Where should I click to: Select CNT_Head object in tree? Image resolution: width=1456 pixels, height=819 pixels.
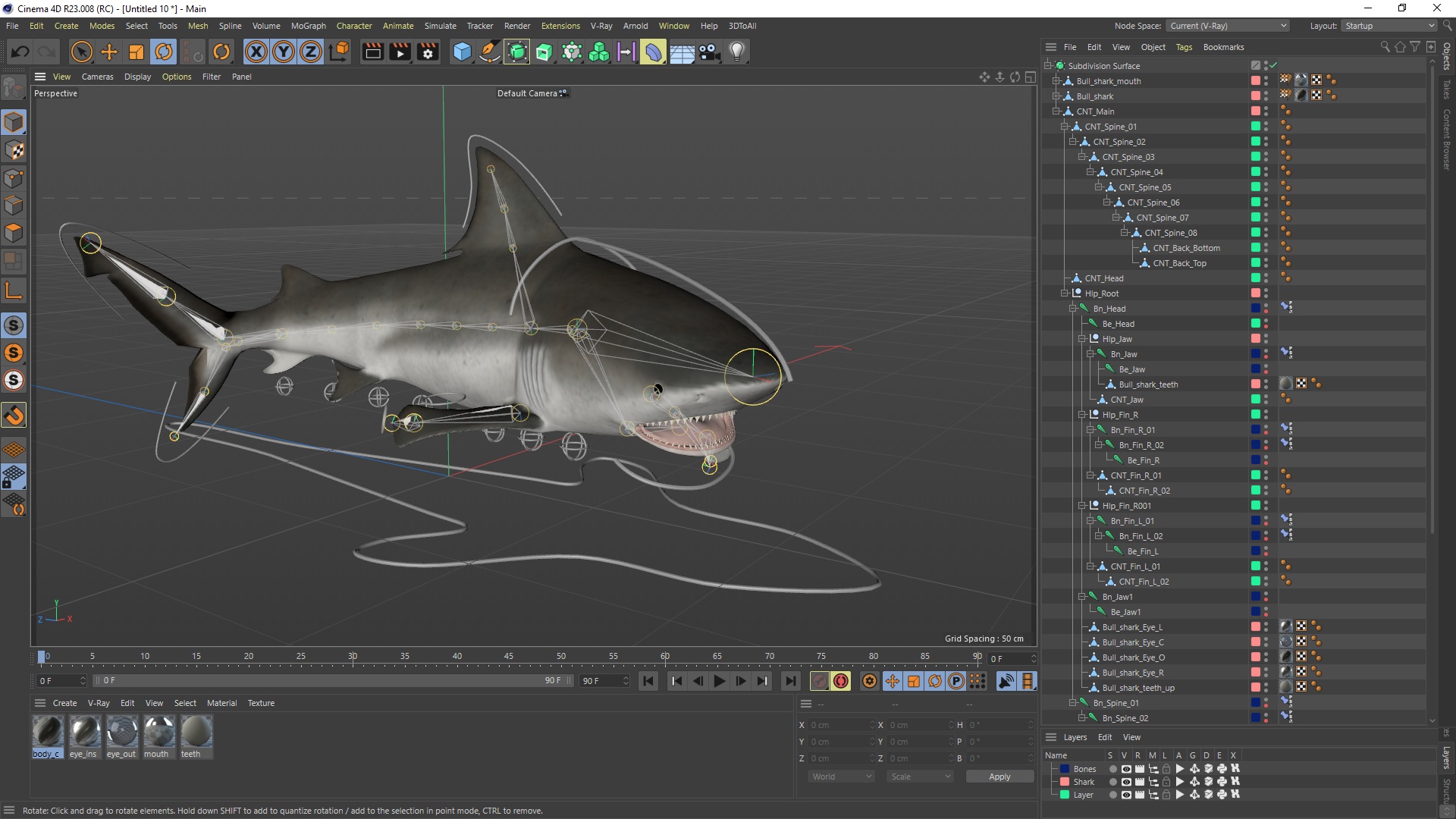tap(1103, 278)
